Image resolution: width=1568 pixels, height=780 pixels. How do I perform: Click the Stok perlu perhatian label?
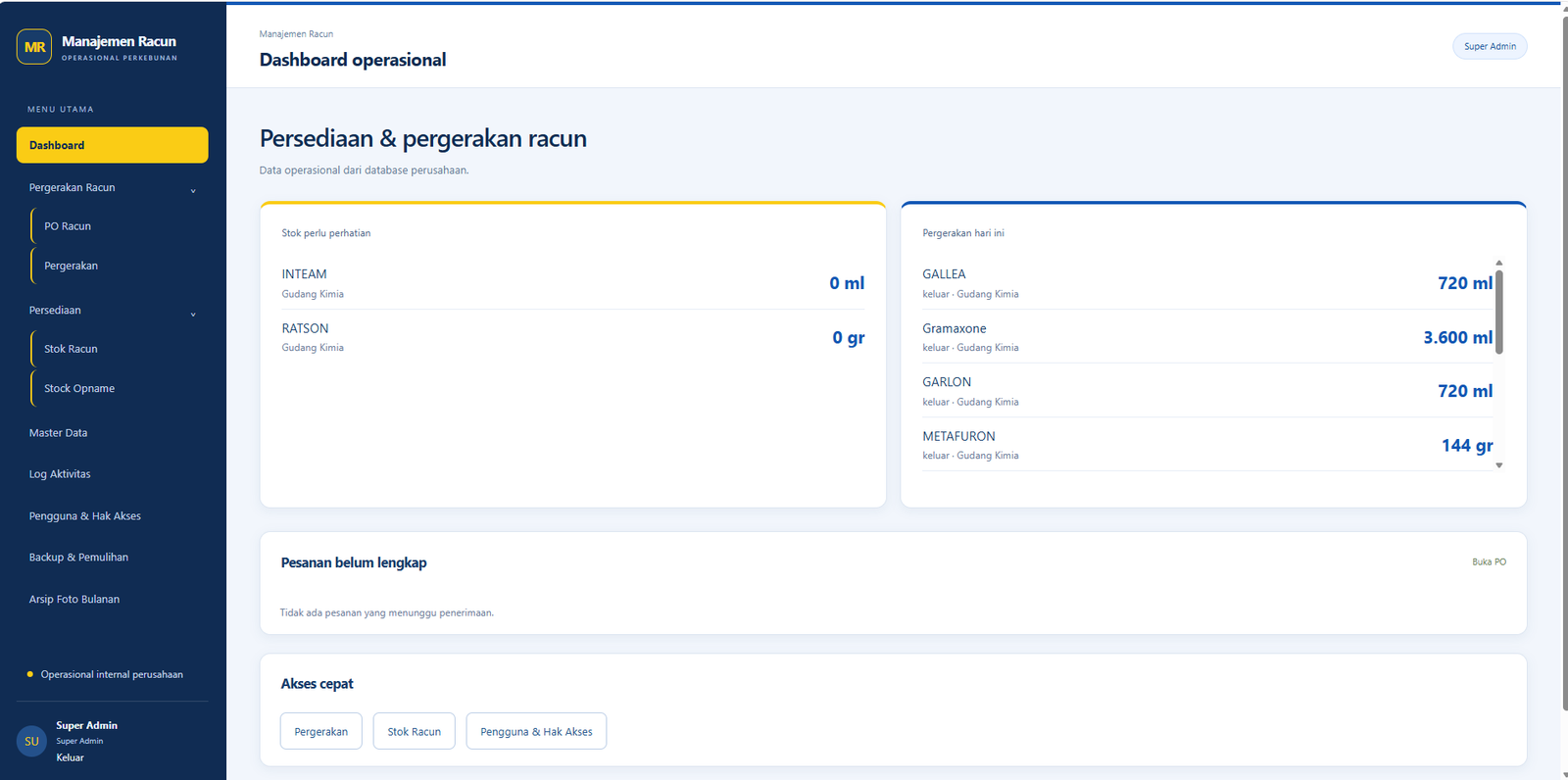pos(326,233)
